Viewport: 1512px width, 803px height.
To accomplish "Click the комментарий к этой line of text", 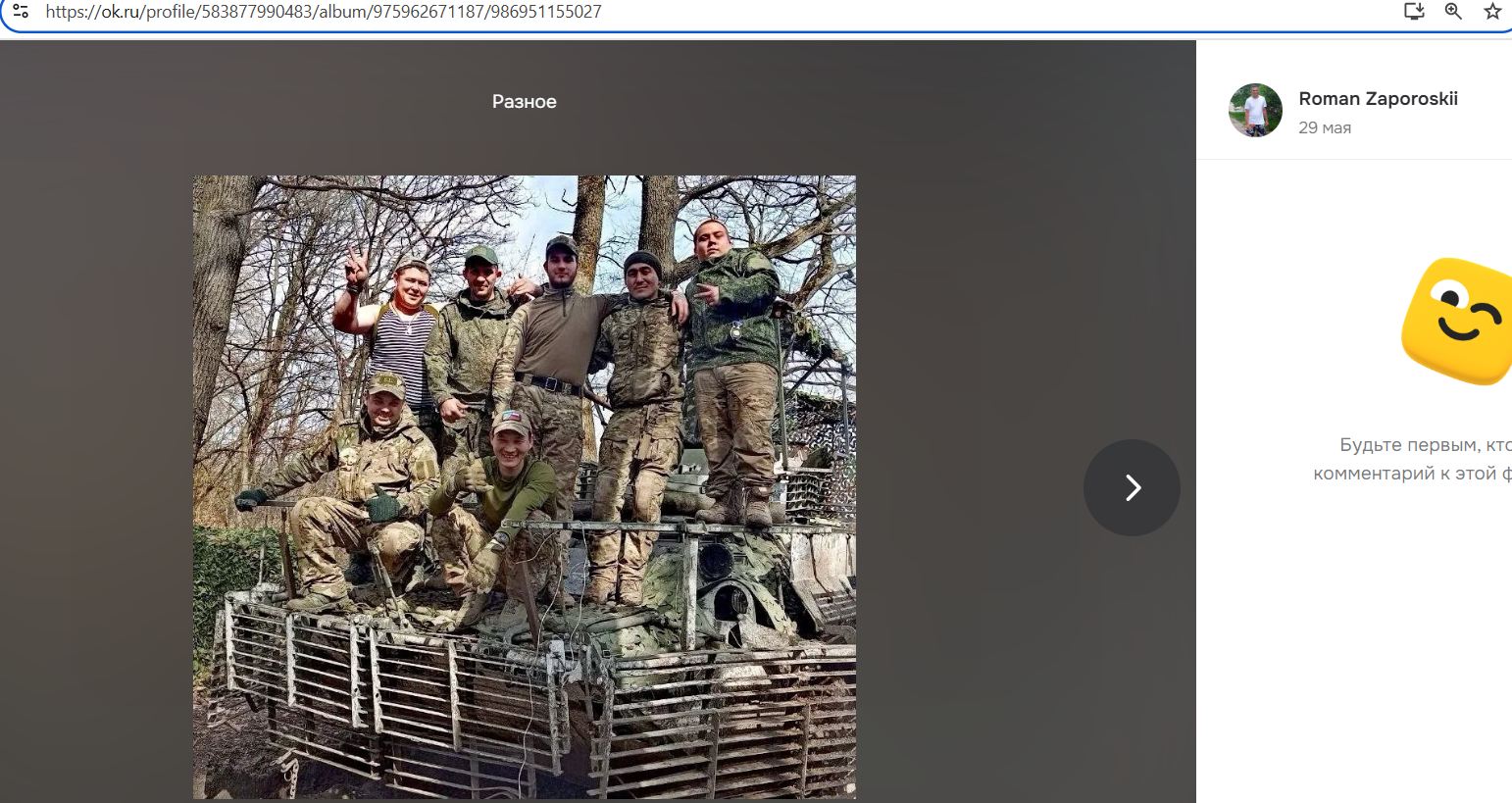I will click(x=1412, y=474).
